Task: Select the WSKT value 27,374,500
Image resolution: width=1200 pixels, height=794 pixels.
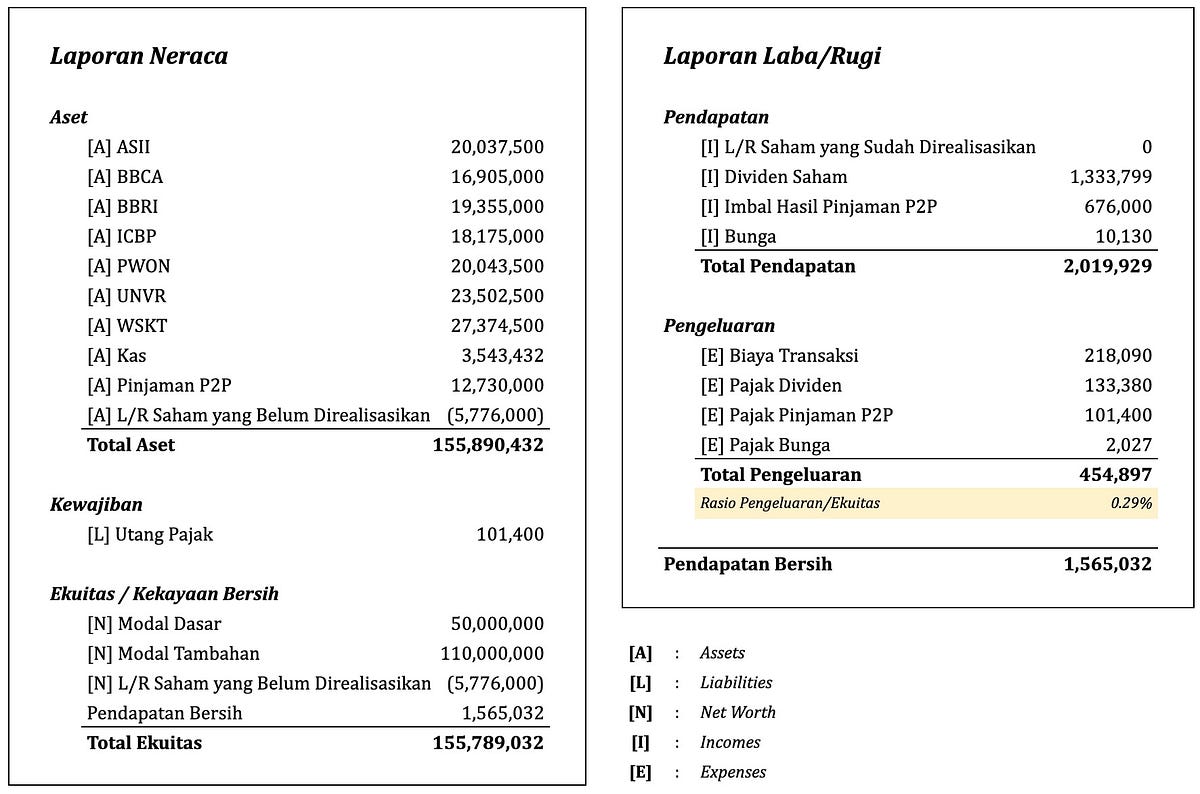Action: pyautogui.click(x=497, y=326)
